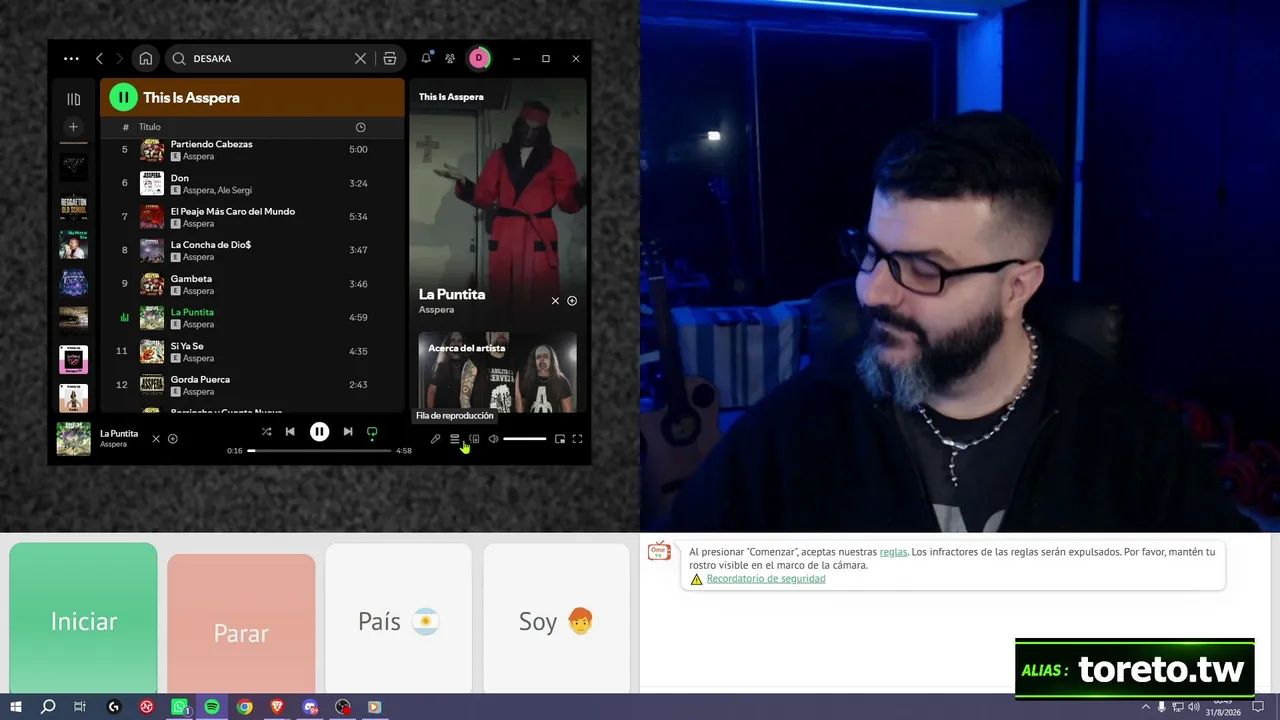The width and height of the screenshot is (1280, 720).
Task: Open Brave browser from the taskbar
Action: click(x=277, y=707)
